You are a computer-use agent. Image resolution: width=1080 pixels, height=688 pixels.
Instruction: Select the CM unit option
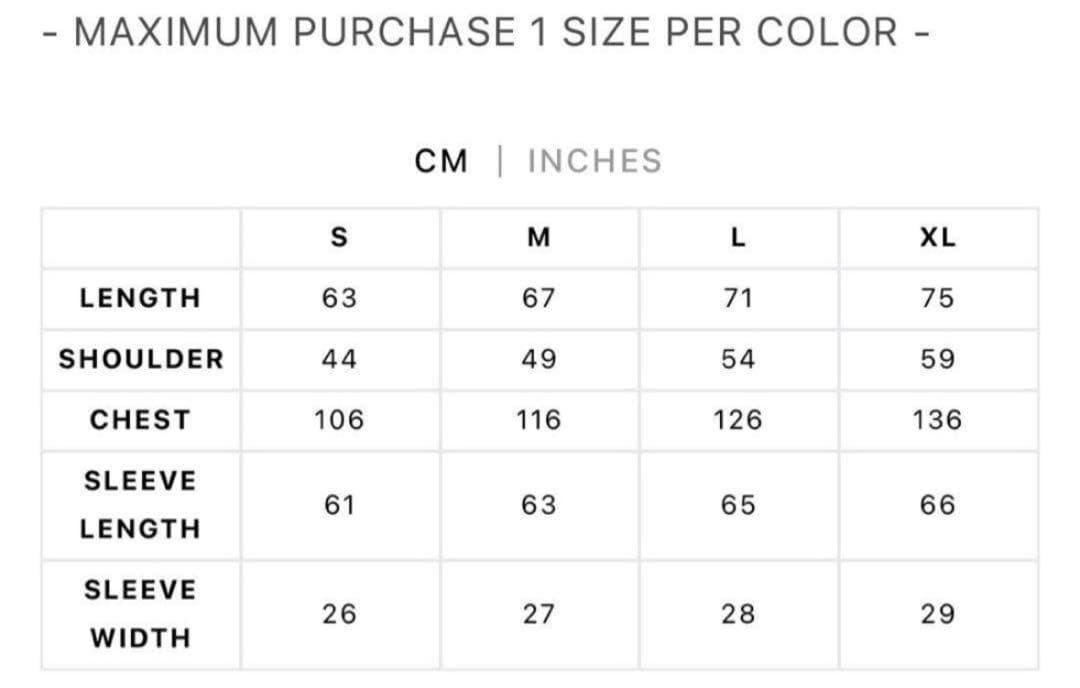441,161
